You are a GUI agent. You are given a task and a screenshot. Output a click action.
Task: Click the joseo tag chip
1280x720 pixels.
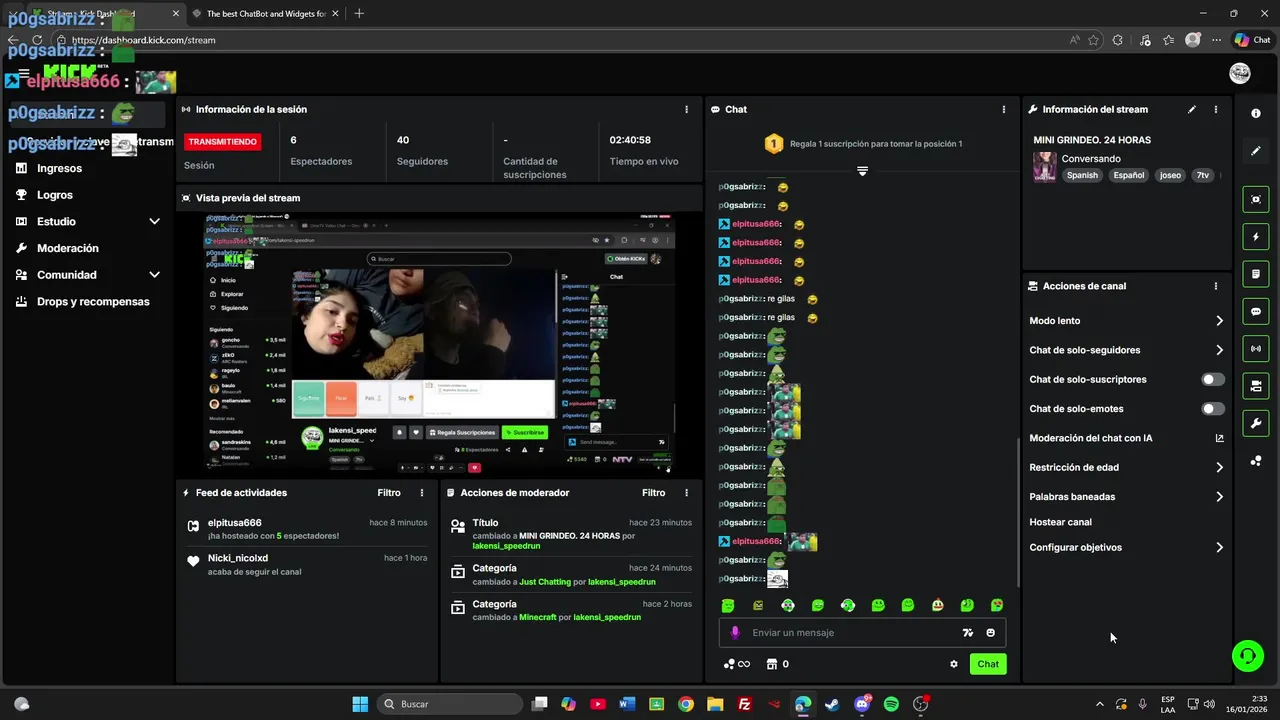1170,175
